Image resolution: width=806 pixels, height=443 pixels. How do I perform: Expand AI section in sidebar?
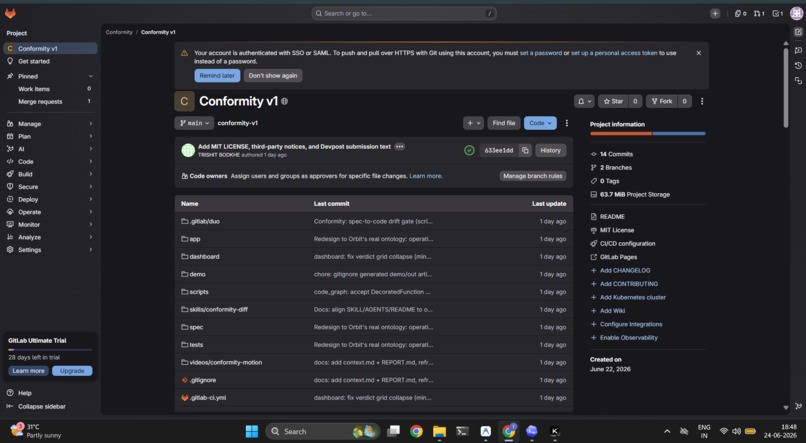(50, 149)
